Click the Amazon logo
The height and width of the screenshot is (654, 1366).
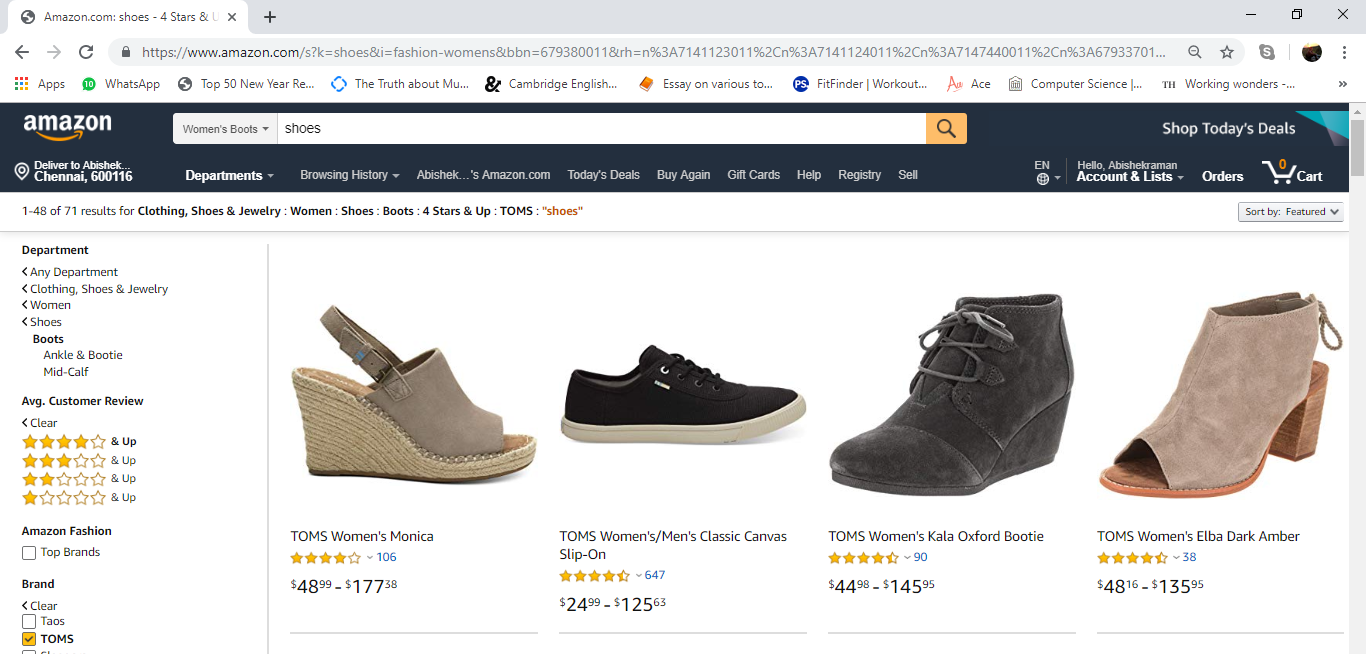(x=68, y=127)
